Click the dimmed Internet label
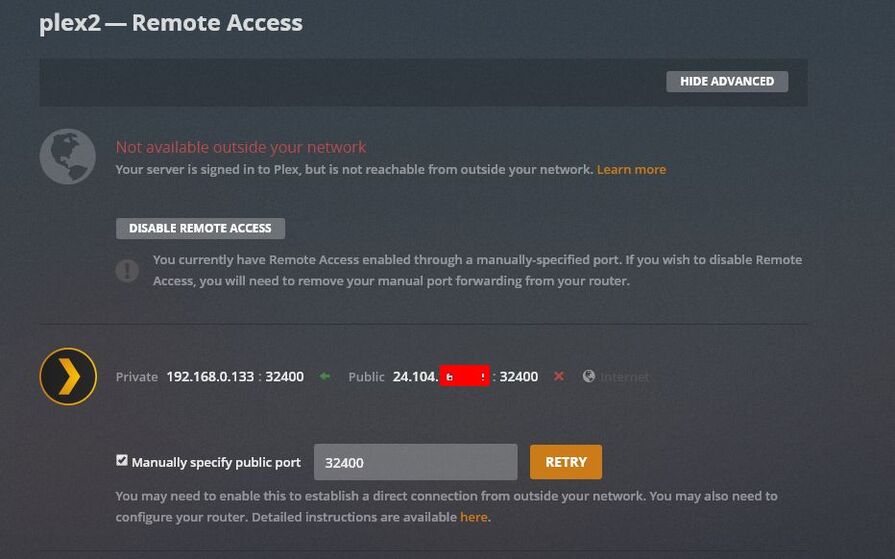Image resolution: width=895 pixels, height=559 pixels. [625, 377]
